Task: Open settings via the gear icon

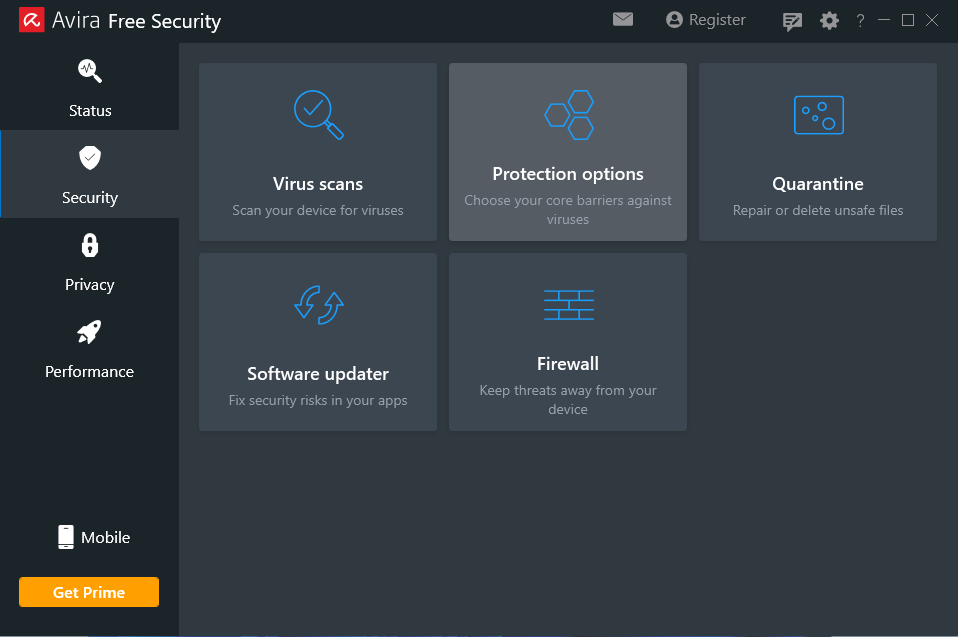Action: tap(829, 21)
